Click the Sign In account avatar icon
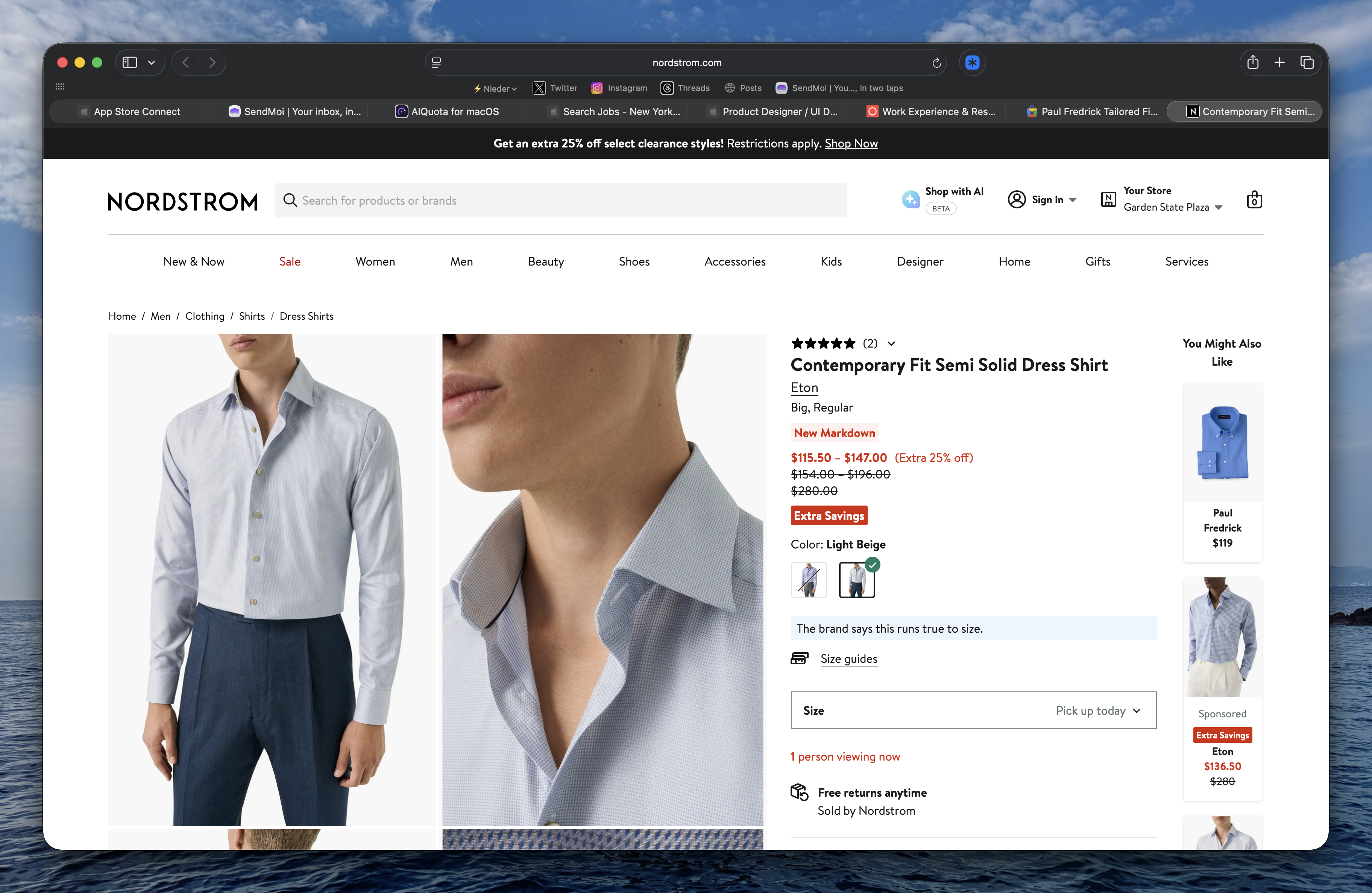This screenshot has height=893, width=1372. coord(1016,199)
